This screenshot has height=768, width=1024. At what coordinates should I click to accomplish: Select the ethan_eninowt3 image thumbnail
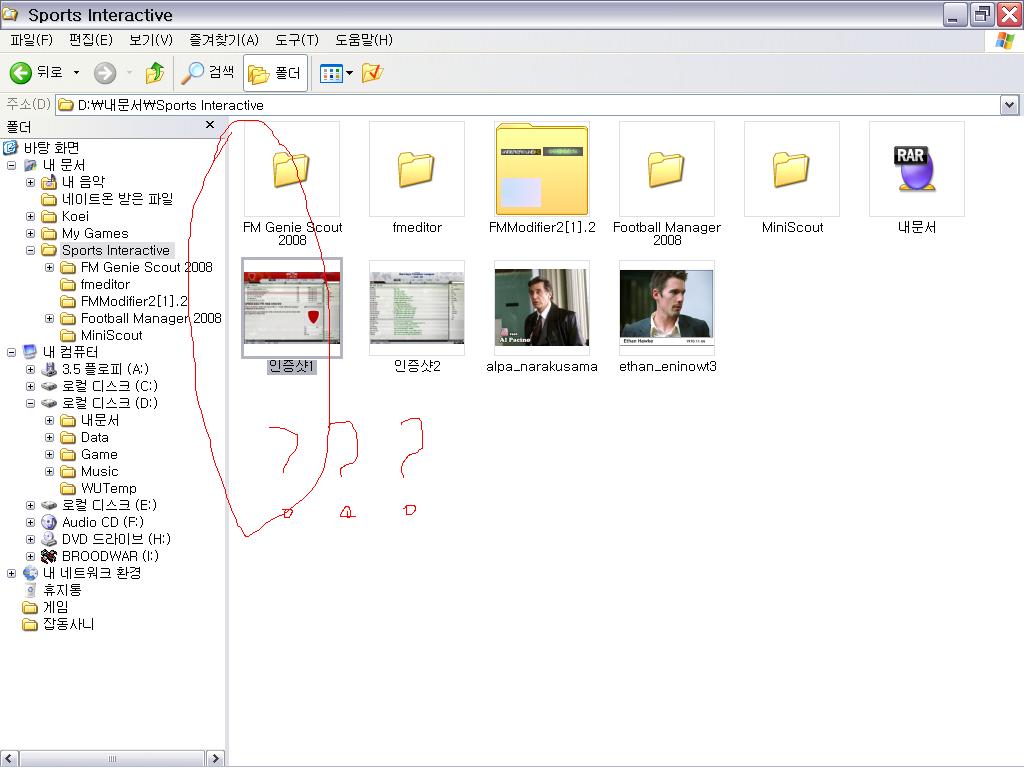[667, 308]
